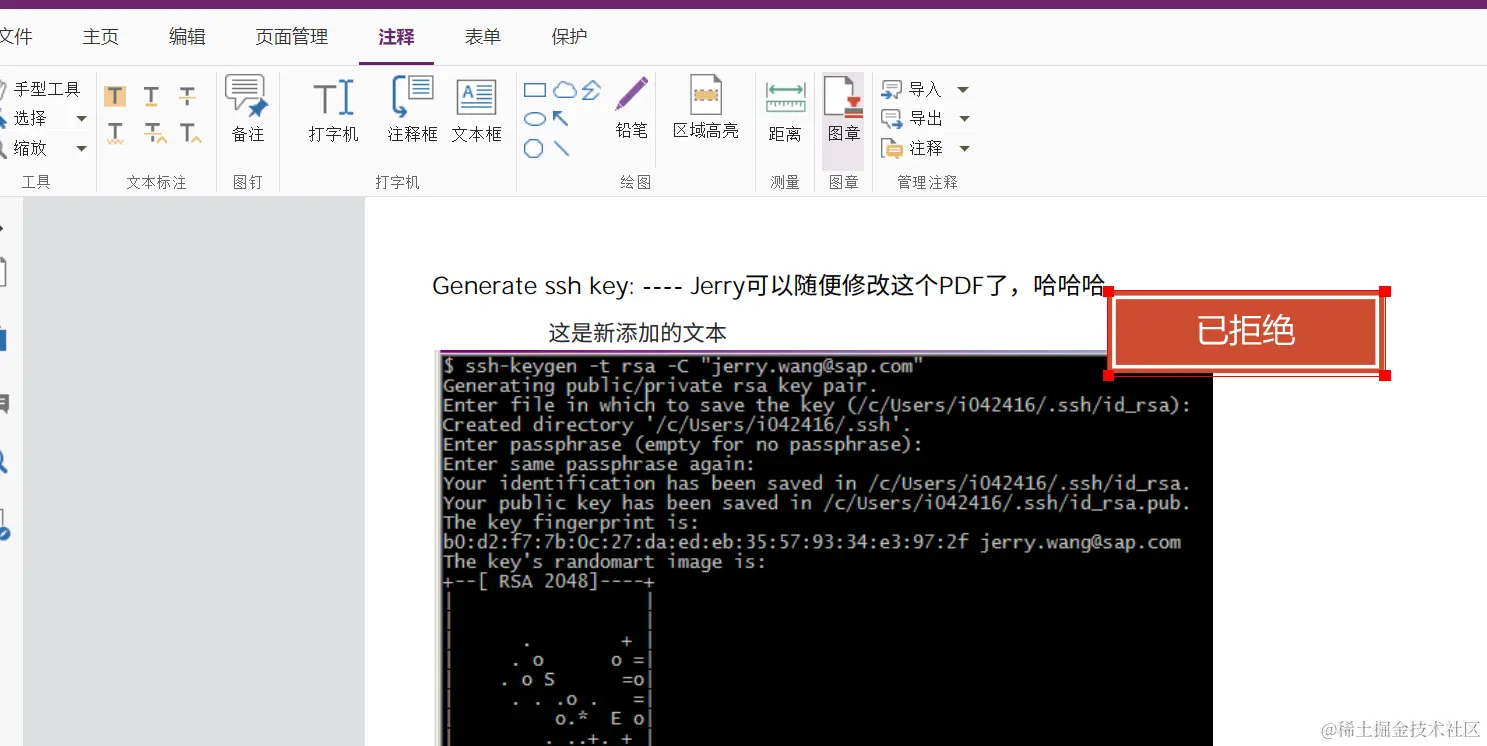The image size is (1487, 746).
Task: Open the 表单 ribbon tab
Action: pos(482,37)
